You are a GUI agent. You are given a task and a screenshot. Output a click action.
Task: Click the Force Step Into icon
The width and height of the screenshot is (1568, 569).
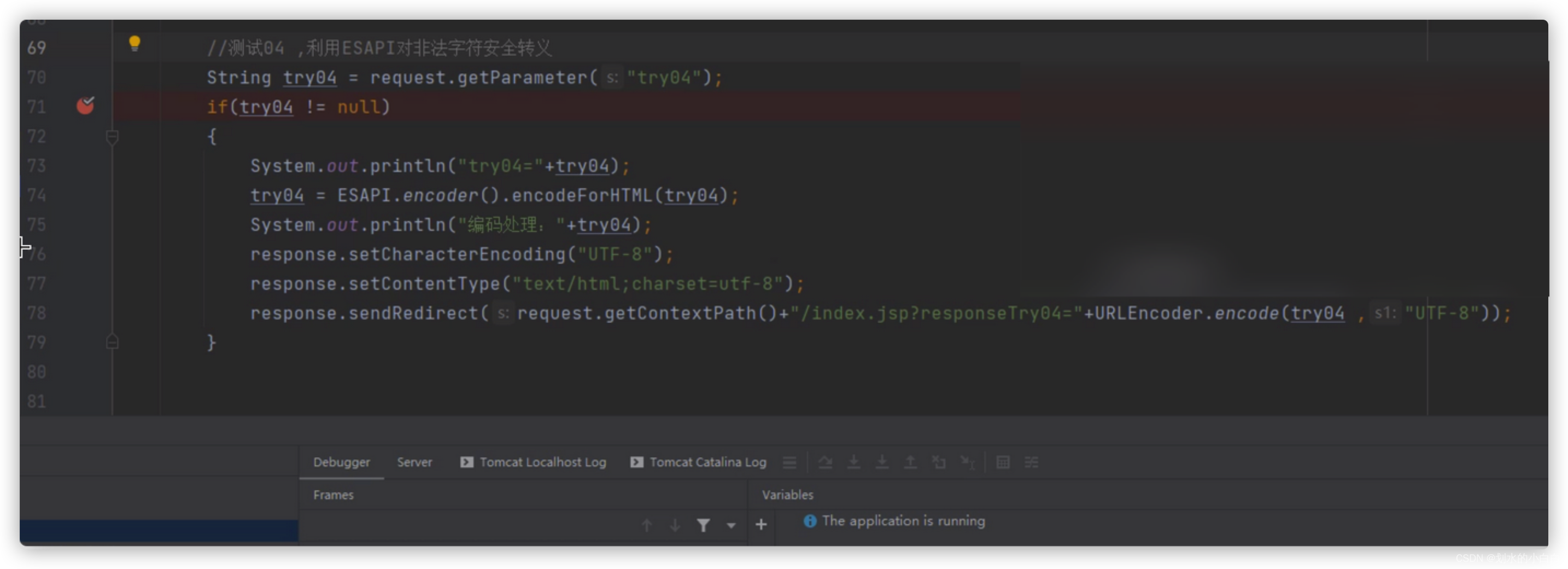tap(881, 462)
